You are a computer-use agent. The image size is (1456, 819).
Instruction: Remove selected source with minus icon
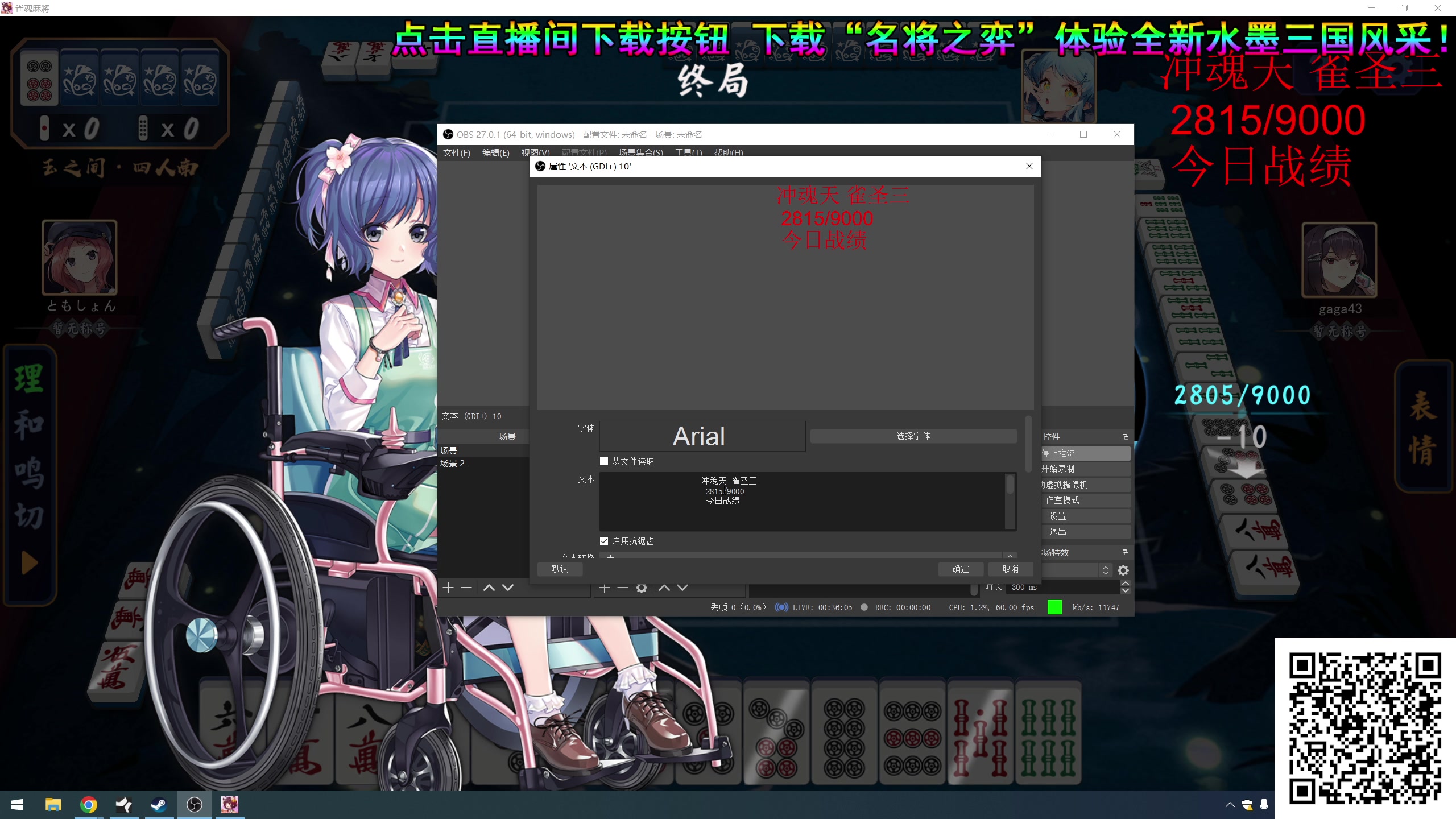coord(623,588)
